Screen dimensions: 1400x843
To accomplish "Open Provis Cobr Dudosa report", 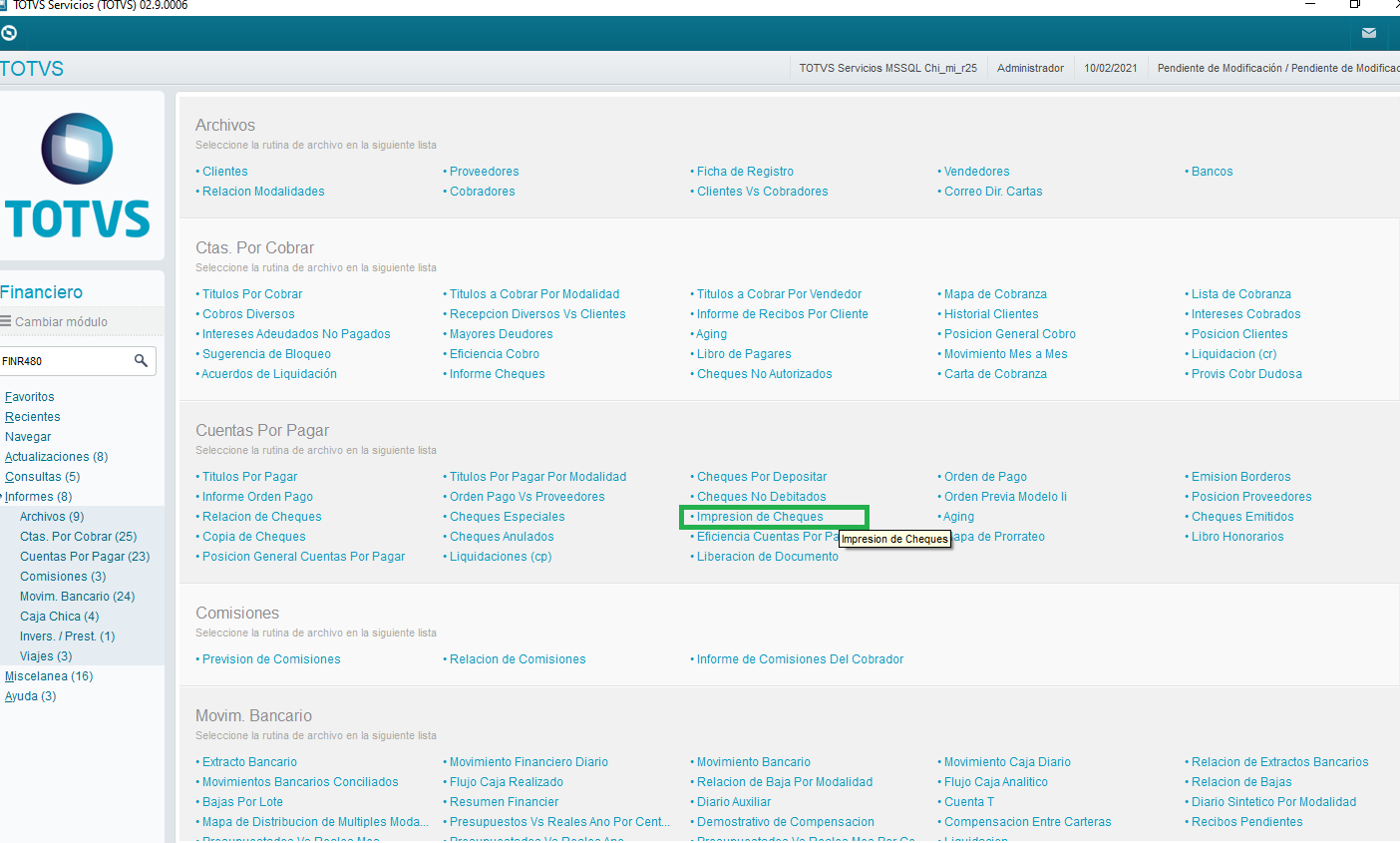I will click(1246, 374).
